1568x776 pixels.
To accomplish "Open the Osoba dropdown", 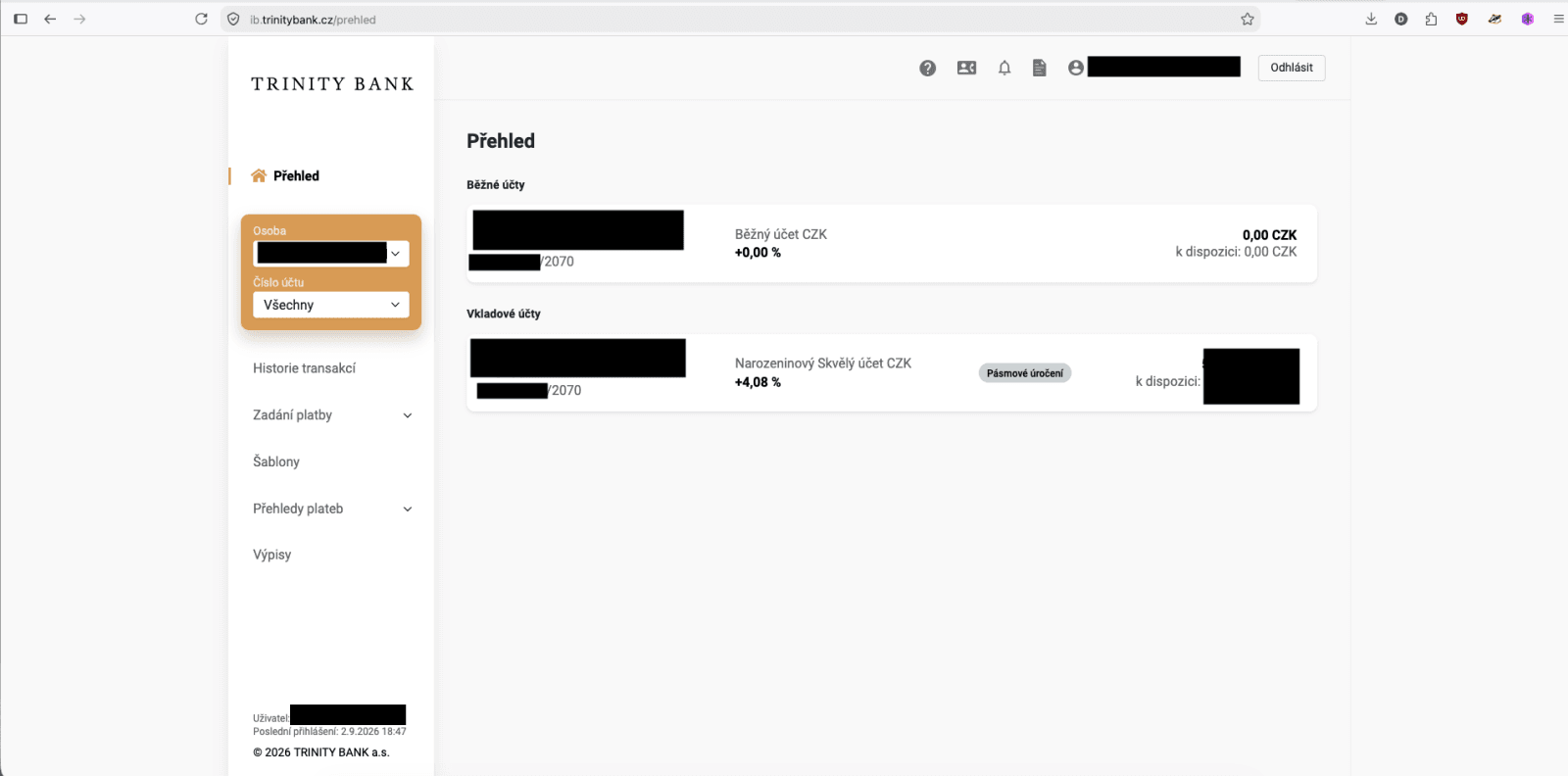I will coord(331,254).
